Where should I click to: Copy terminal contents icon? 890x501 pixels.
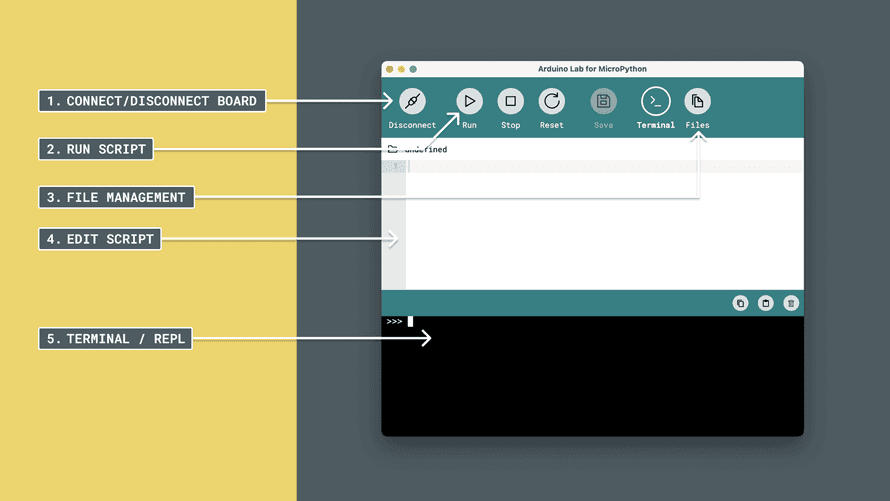tap(740, 304)
